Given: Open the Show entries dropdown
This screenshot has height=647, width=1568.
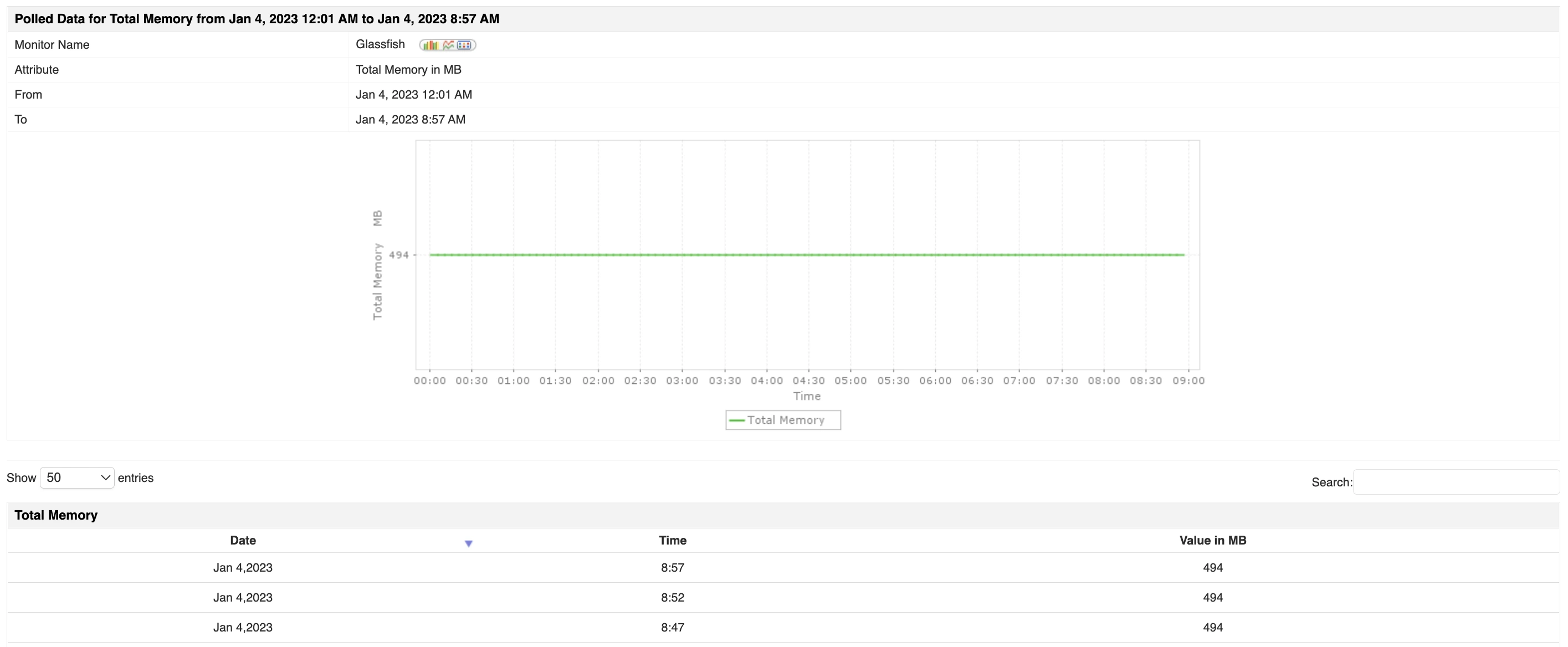Looking at the screenshot, I should pos(78,478).
